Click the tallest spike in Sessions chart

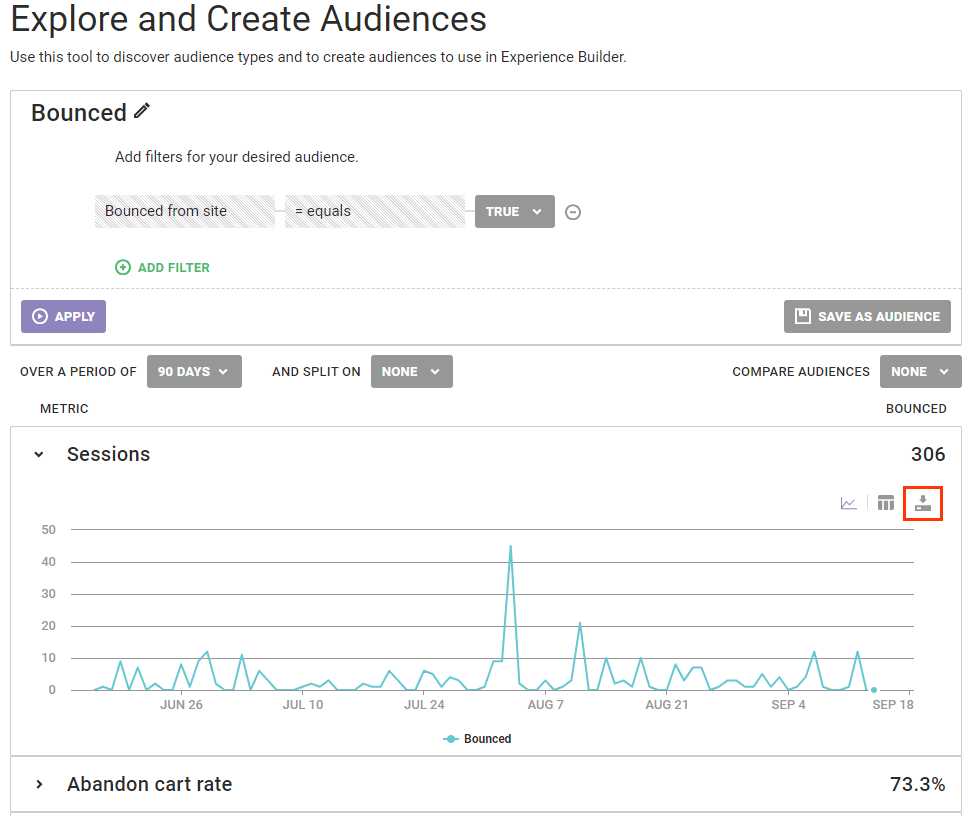click(x=511, y=547)
